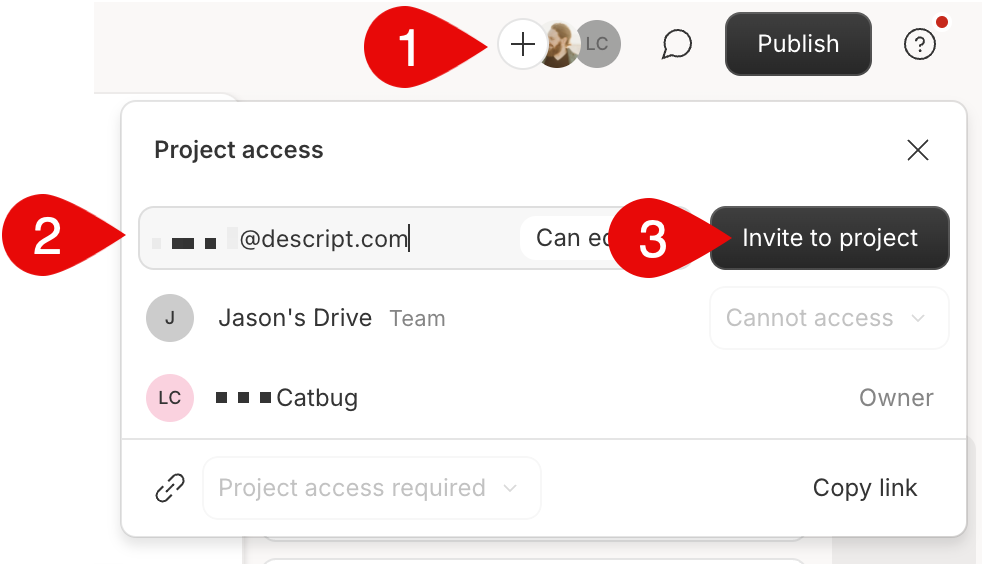
Task: Click the gray LC avatar in header
Action: [598, 44]
